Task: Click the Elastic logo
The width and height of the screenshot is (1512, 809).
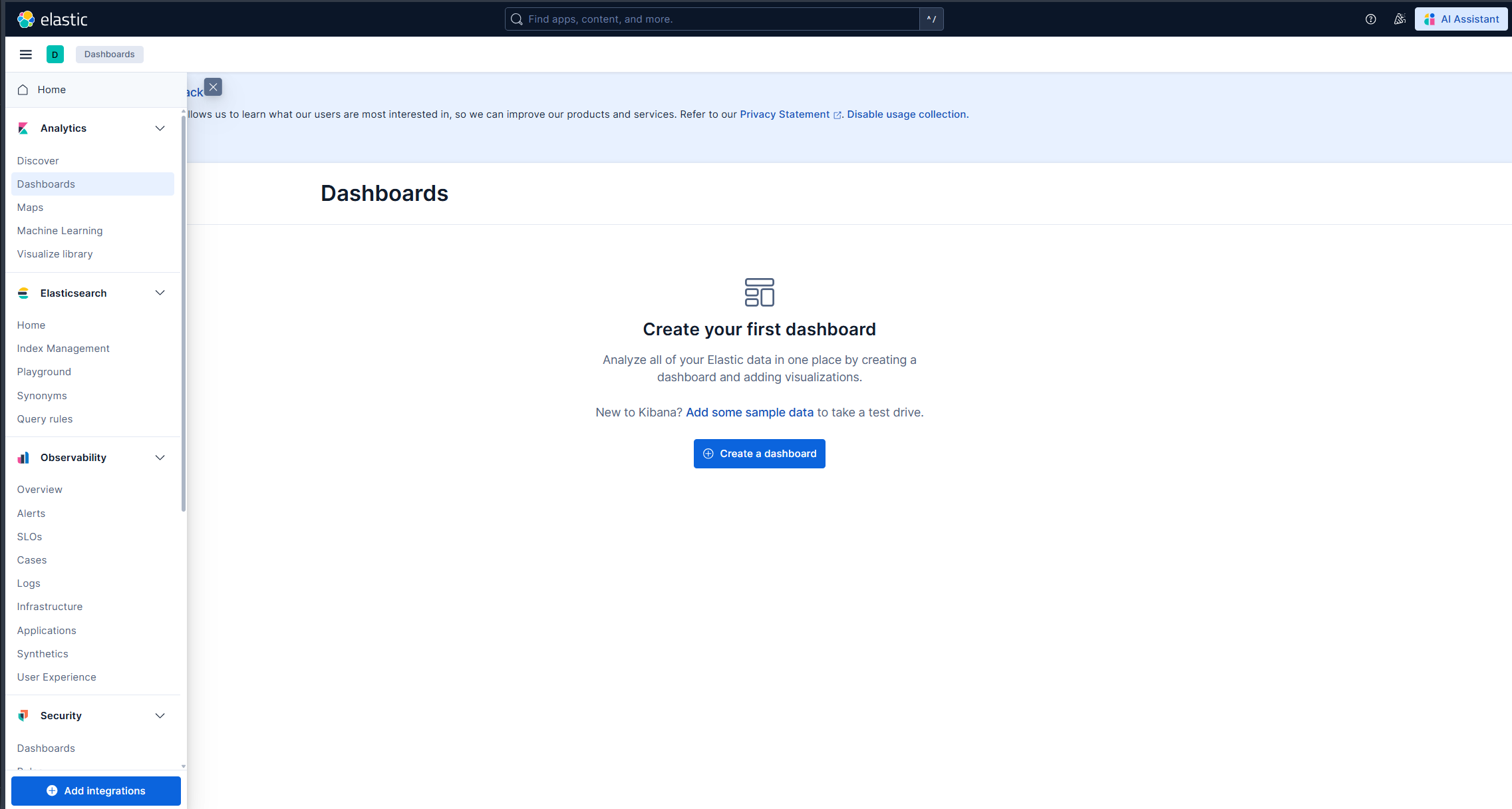Action: pyautogui.click(x=53, y=19)
